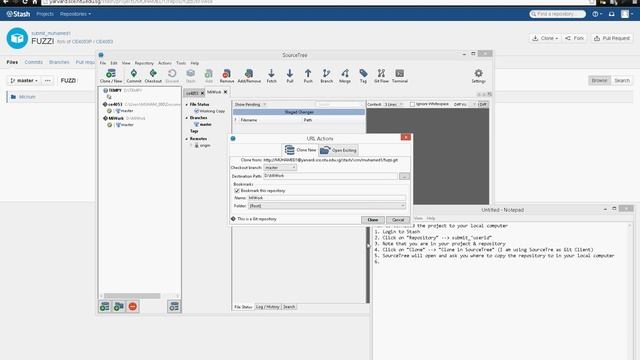This screenshot has width=640, height=360.
Task: Click the Projects link in the Stash header
Action: coord(45,14)
